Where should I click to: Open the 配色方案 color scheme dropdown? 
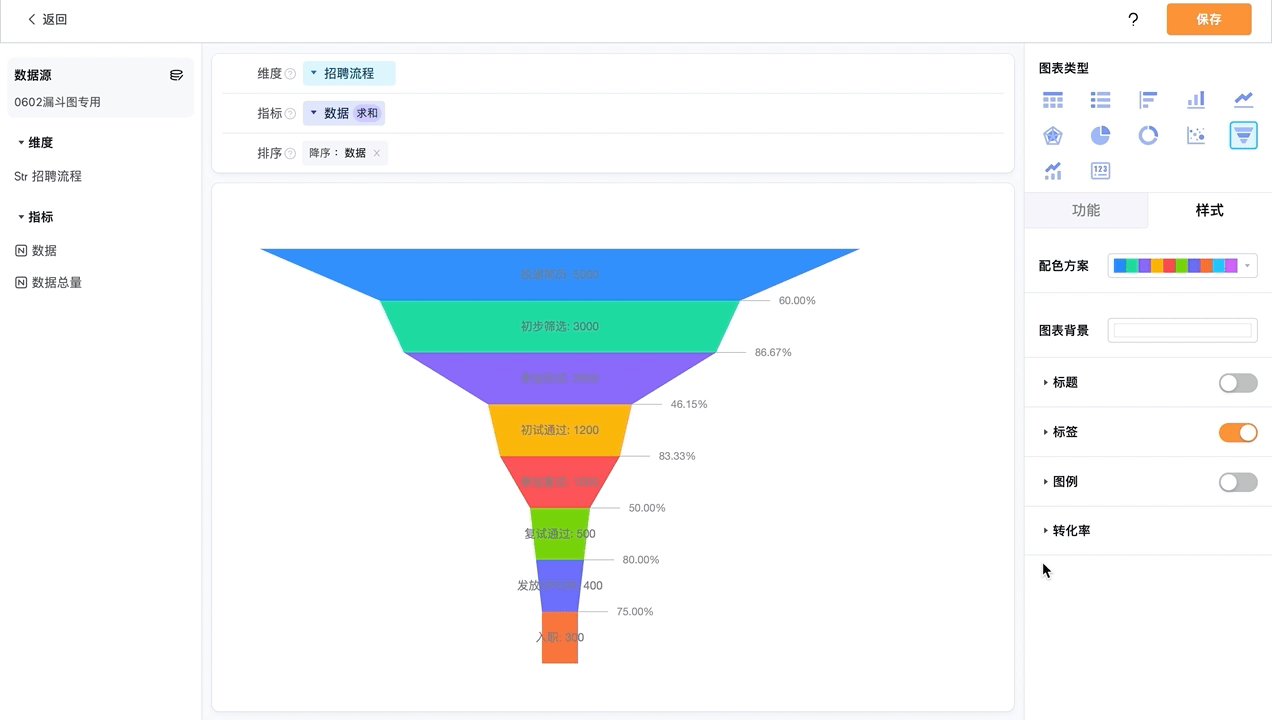[x=1183, y=266]
